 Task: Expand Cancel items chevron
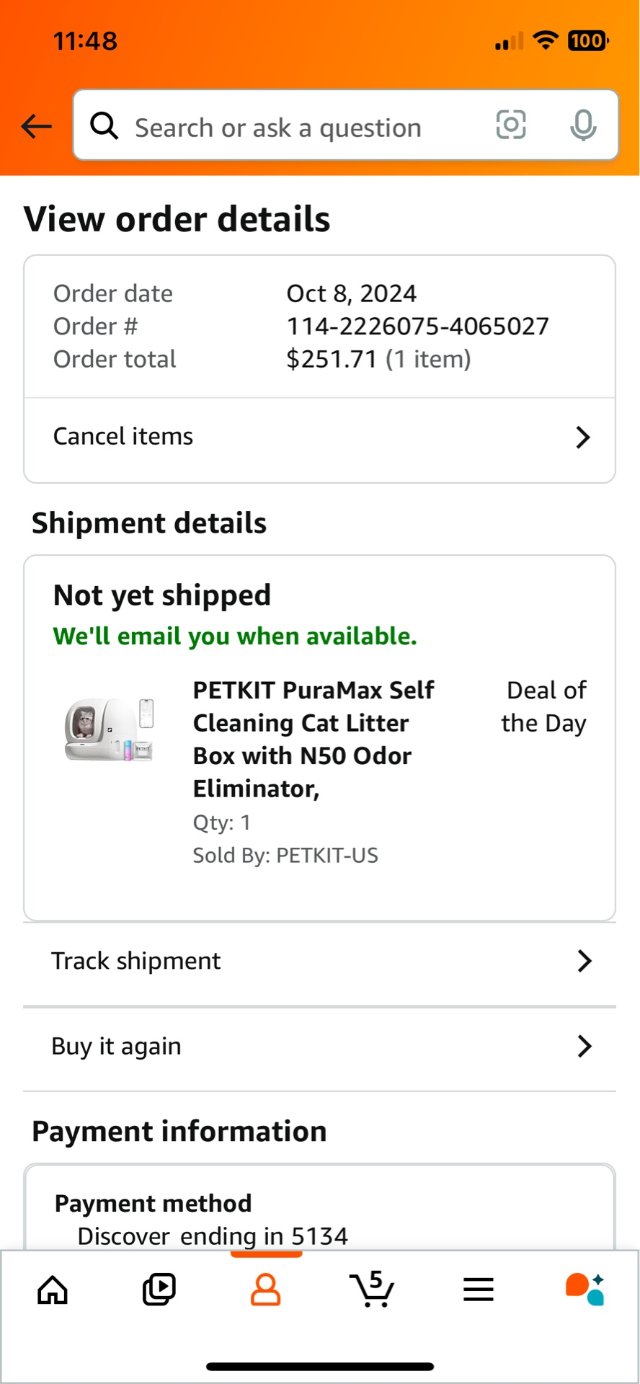click(x=583, y=437)
